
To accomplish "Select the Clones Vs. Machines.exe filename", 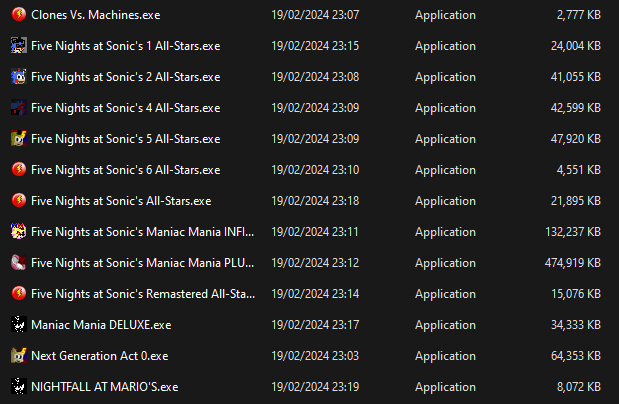I will pos(95,15).
